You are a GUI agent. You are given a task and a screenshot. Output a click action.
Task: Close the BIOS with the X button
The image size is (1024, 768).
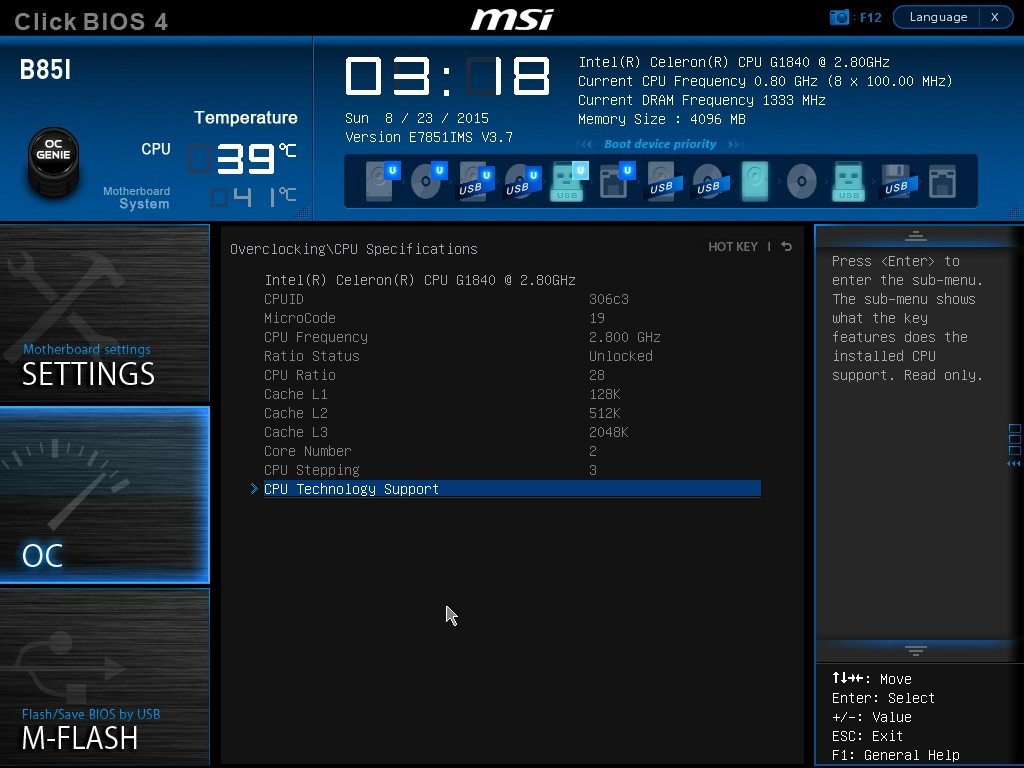[995, 17]
